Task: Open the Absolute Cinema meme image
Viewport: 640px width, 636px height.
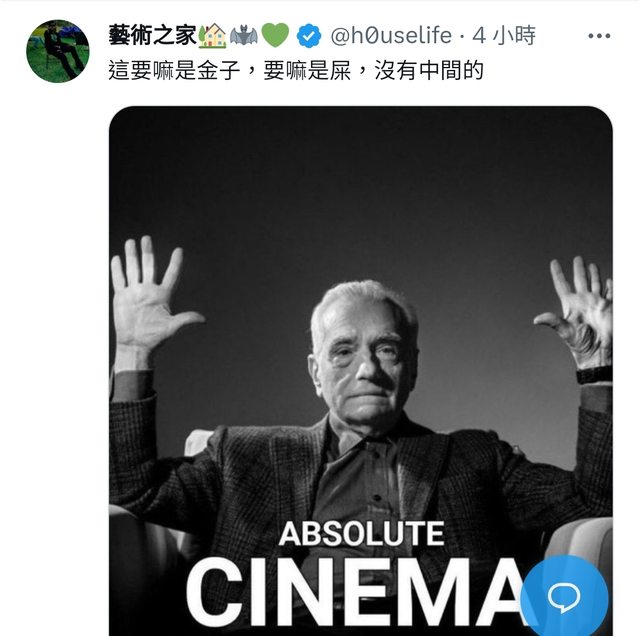Action: coord(361,371)
